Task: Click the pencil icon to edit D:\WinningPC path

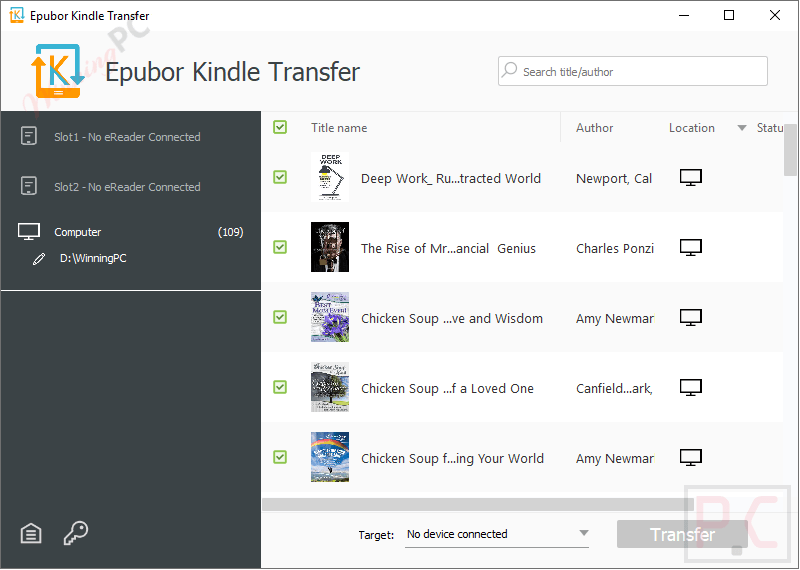Action: tap(39, 259)
